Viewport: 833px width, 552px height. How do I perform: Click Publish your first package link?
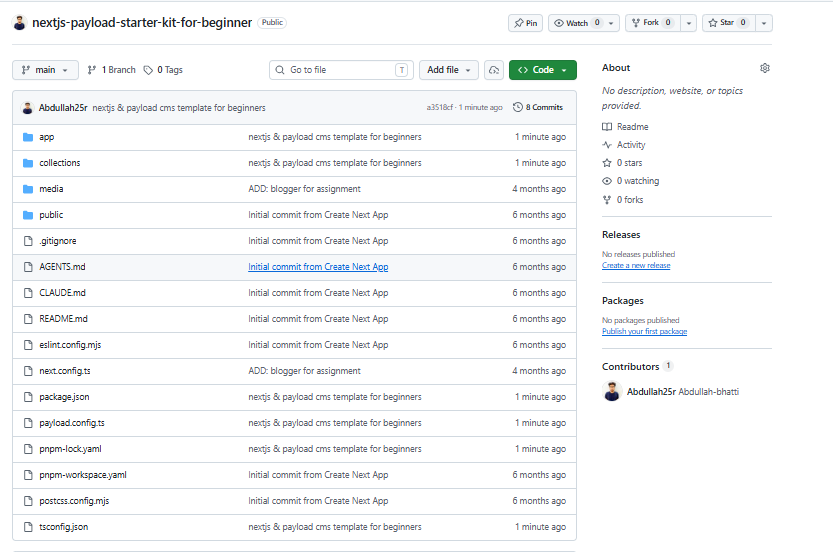(644, 332)
